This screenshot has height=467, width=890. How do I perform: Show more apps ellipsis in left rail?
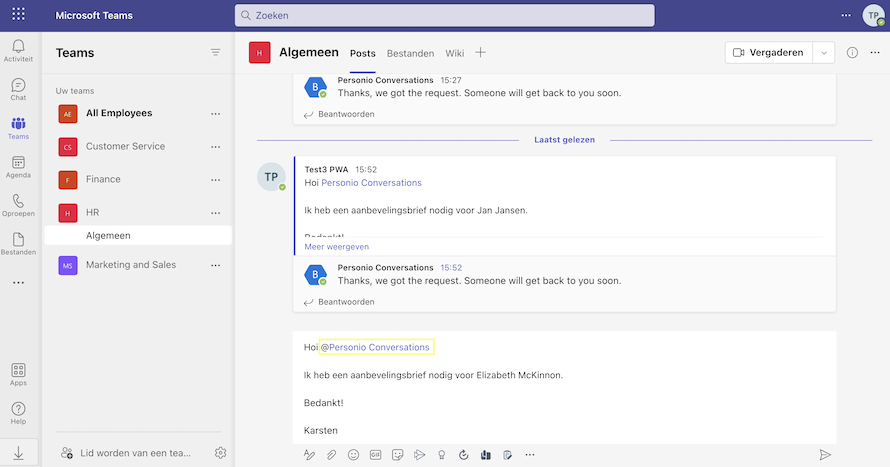point(18,283)
